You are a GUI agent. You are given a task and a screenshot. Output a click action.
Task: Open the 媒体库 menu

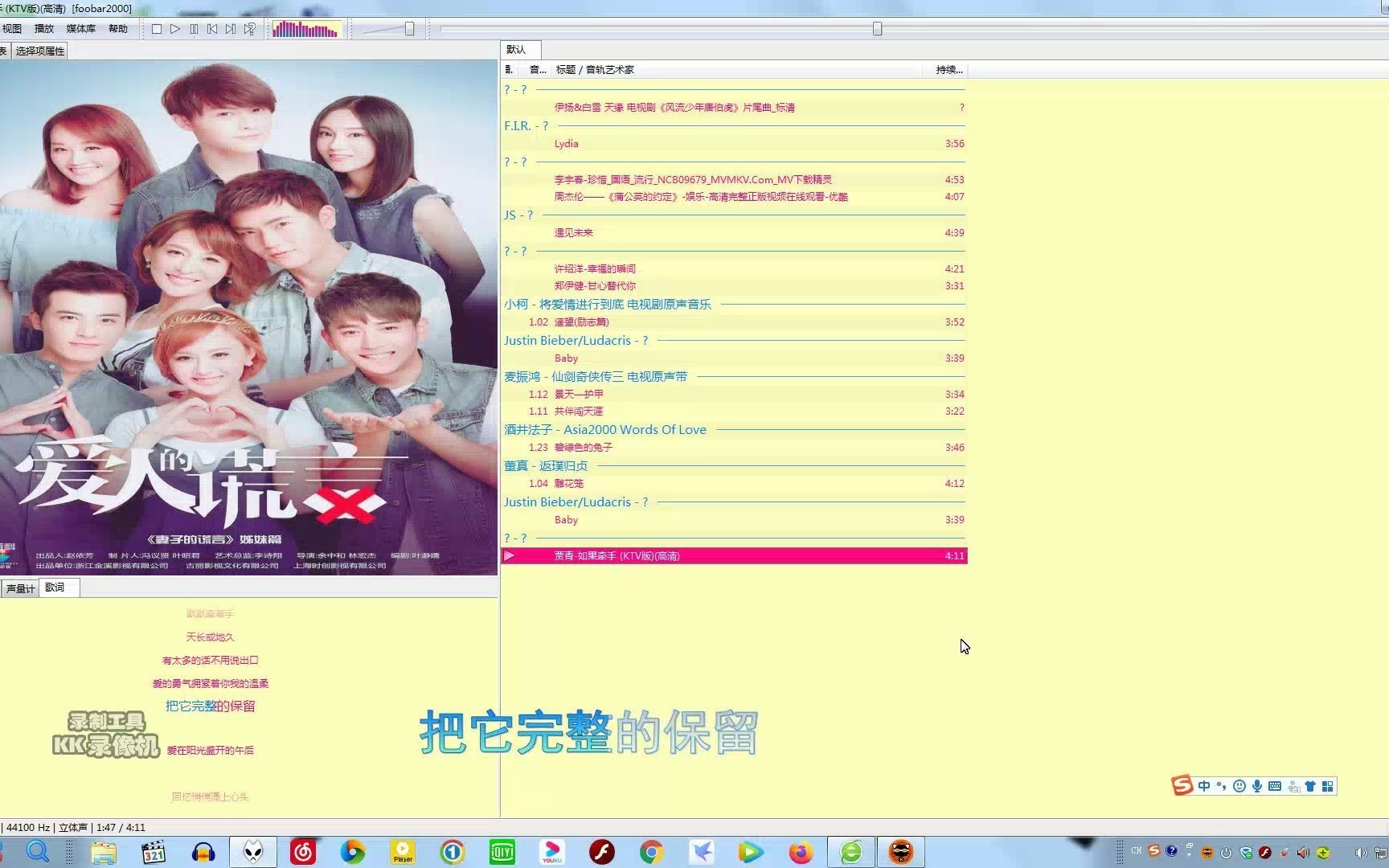click(80, 29)
